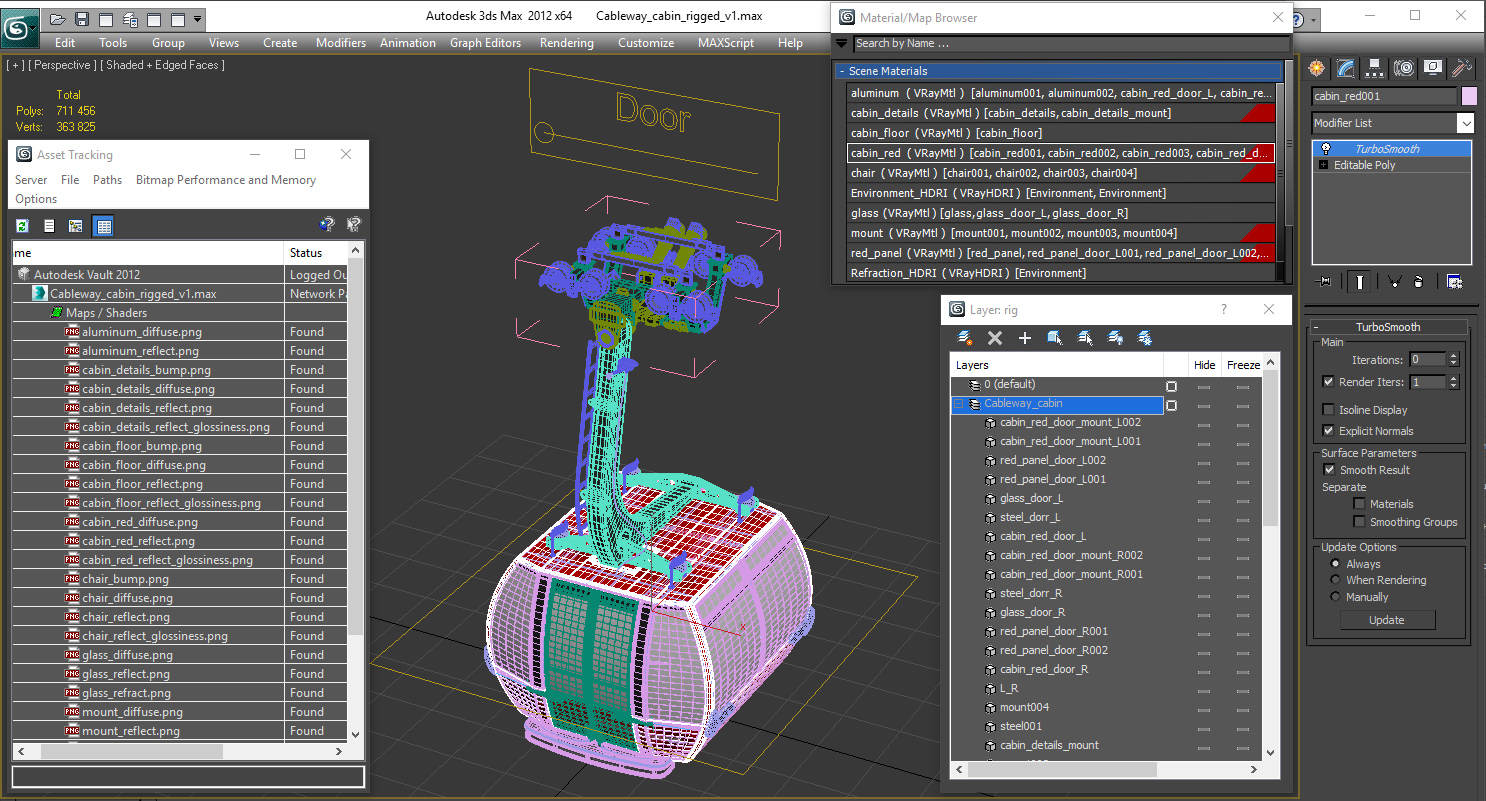
Task: Toggle TurboSmooth modifier lightbulb on/off
Action: pyautogui.click(x=1326, y=149)
